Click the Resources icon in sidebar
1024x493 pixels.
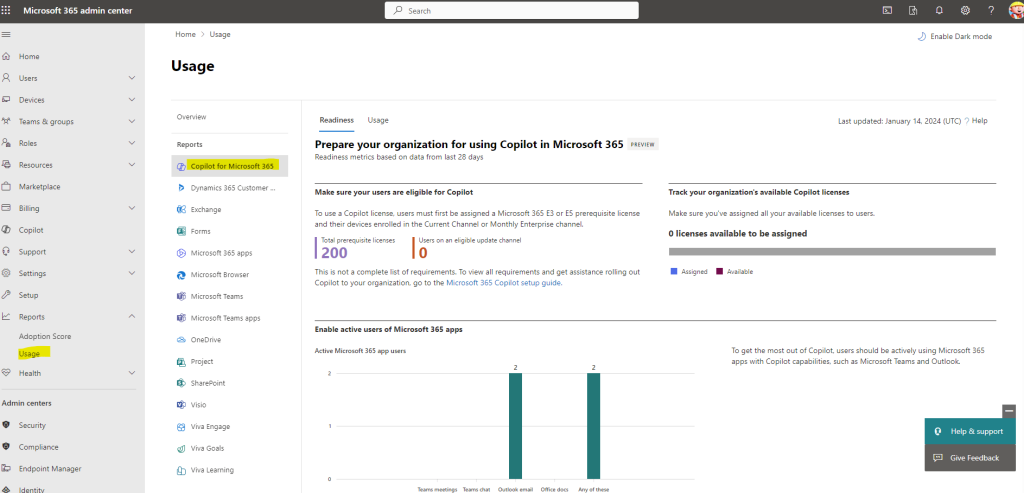tap(7, 165)
